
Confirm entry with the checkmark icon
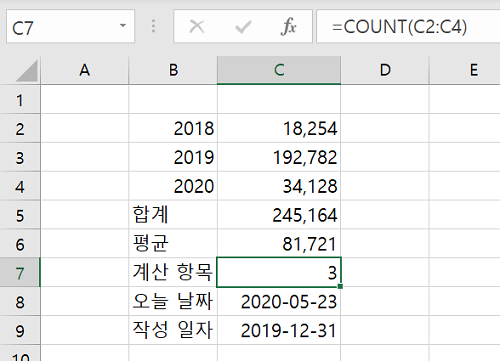pyautogui.click(x=243, y=27)
